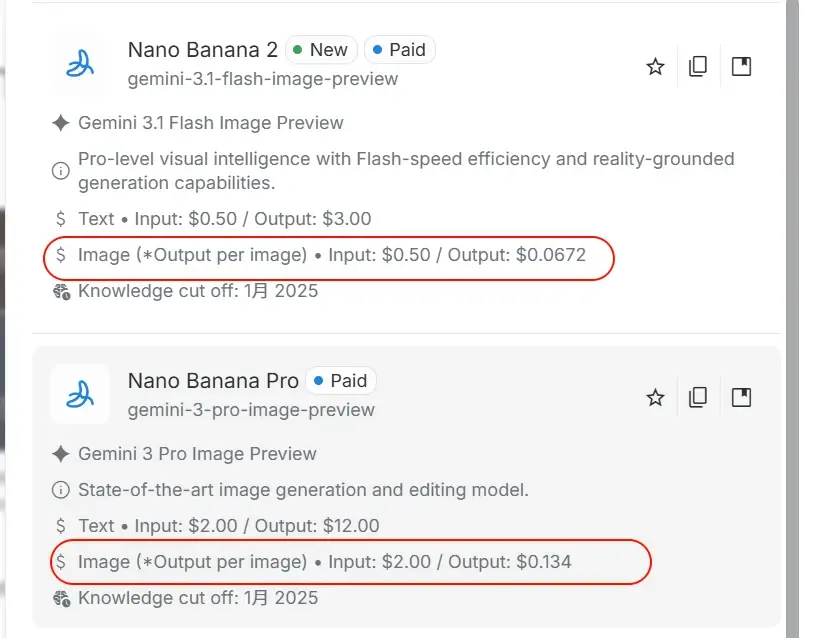Star the Nano Banana 2 model
Viewport: 816px width, 638px height.
[655, 67]
